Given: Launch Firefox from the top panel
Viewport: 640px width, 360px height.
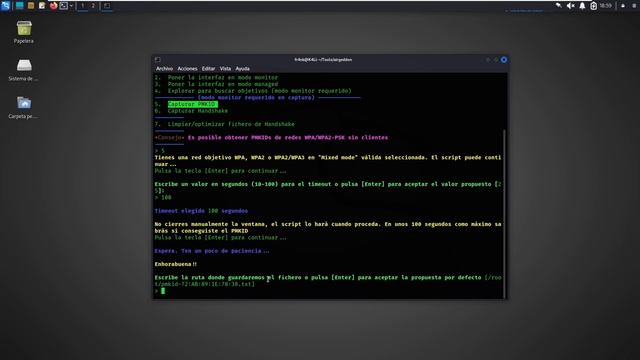Looking at the screenshot, I should pos(53,6).
